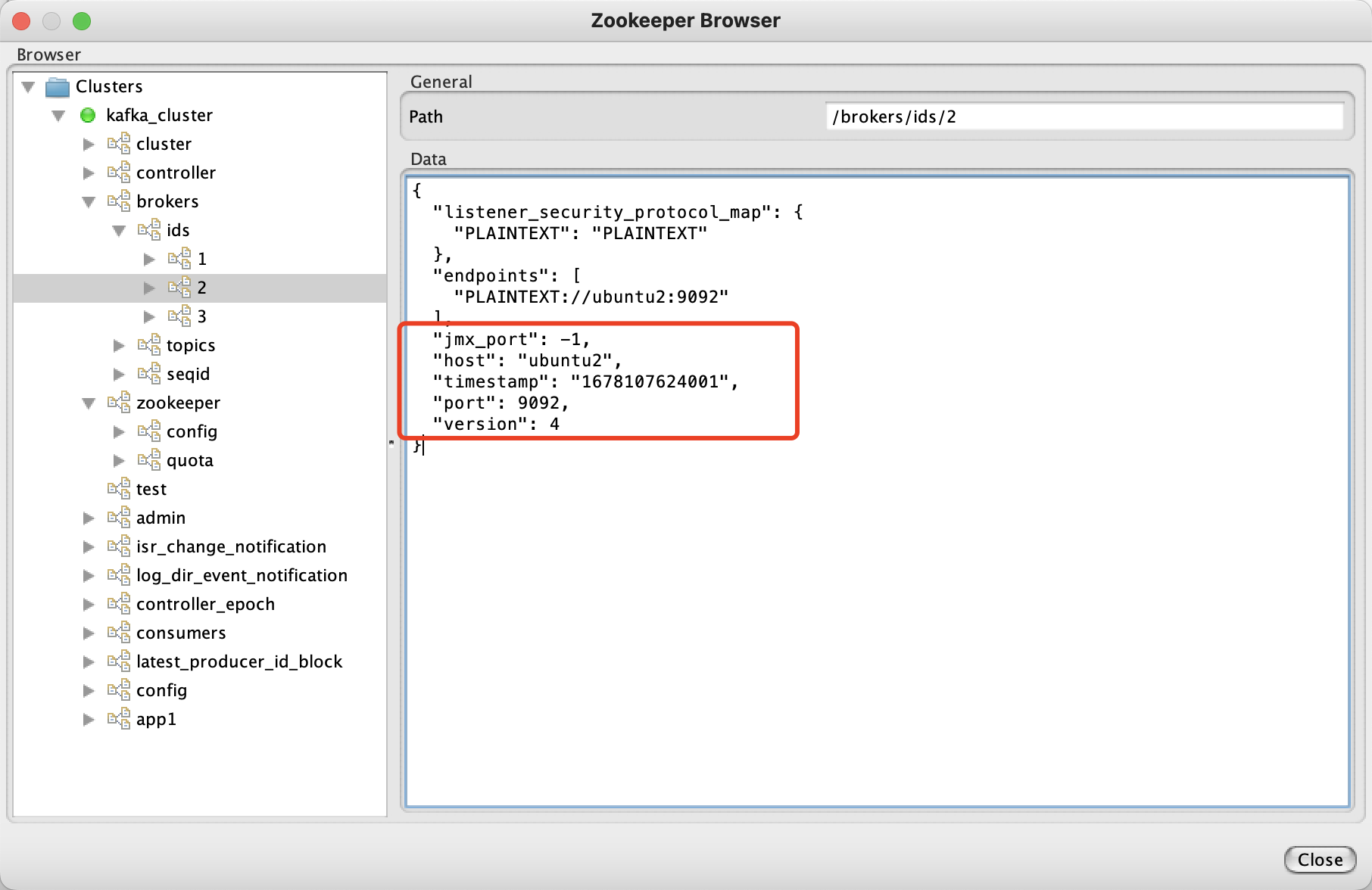Select the quota node under zookeeper

tap(189, 460)
